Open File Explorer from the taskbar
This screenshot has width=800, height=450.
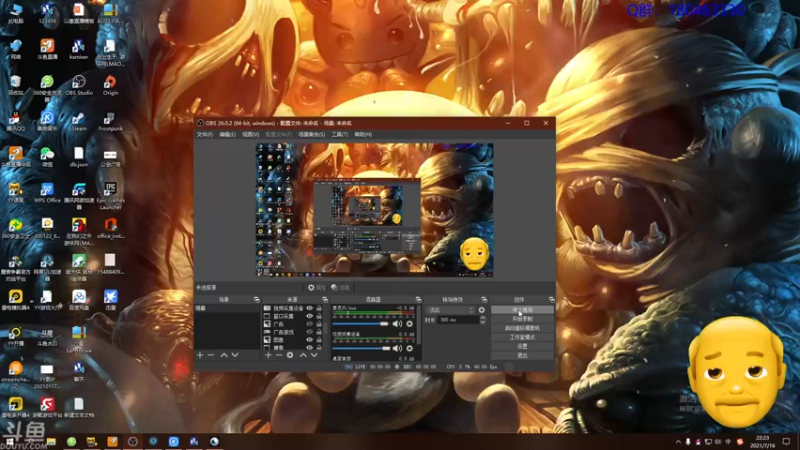point(51,442)
